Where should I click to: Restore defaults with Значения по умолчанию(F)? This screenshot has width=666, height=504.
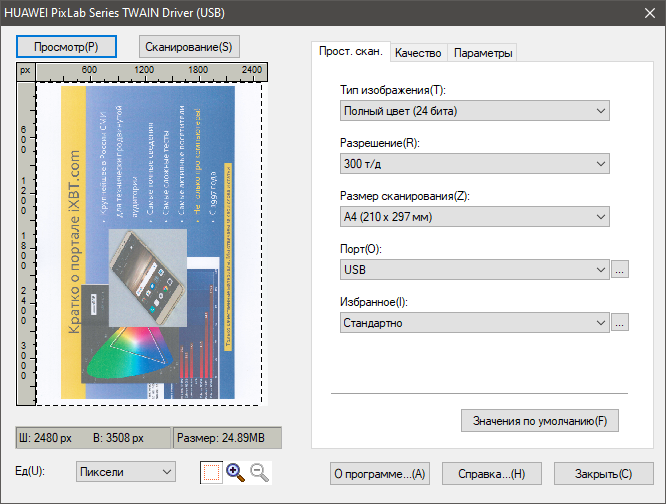540,421
